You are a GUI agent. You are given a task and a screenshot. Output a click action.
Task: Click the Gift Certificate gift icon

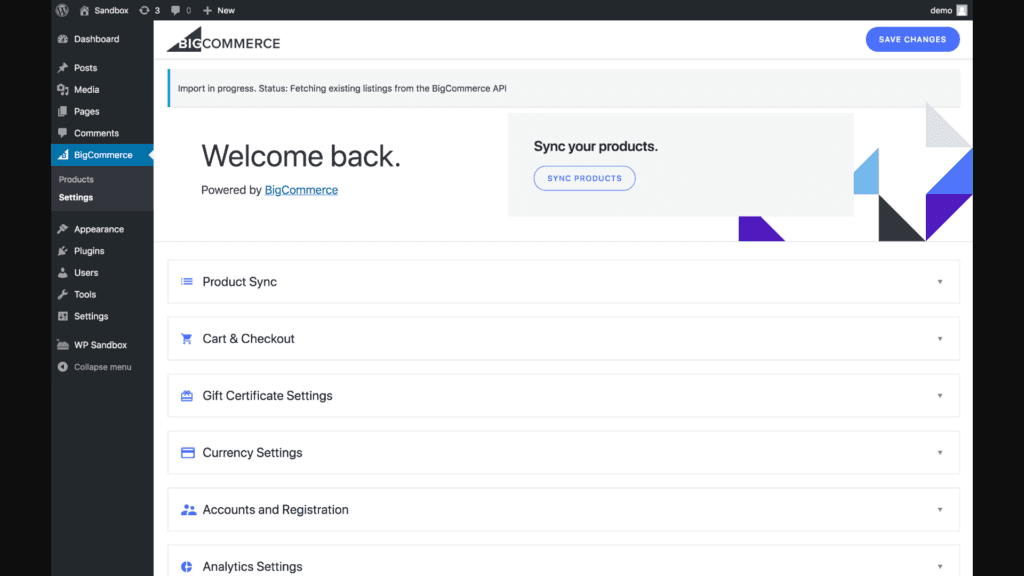click(x=187, y=396)
